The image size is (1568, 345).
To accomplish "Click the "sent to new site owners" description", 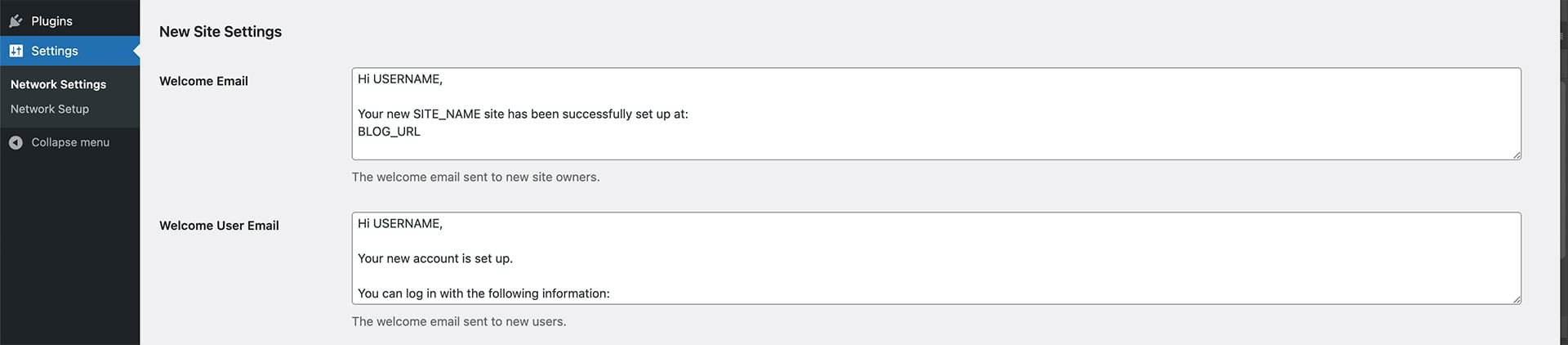I will 475,177.
